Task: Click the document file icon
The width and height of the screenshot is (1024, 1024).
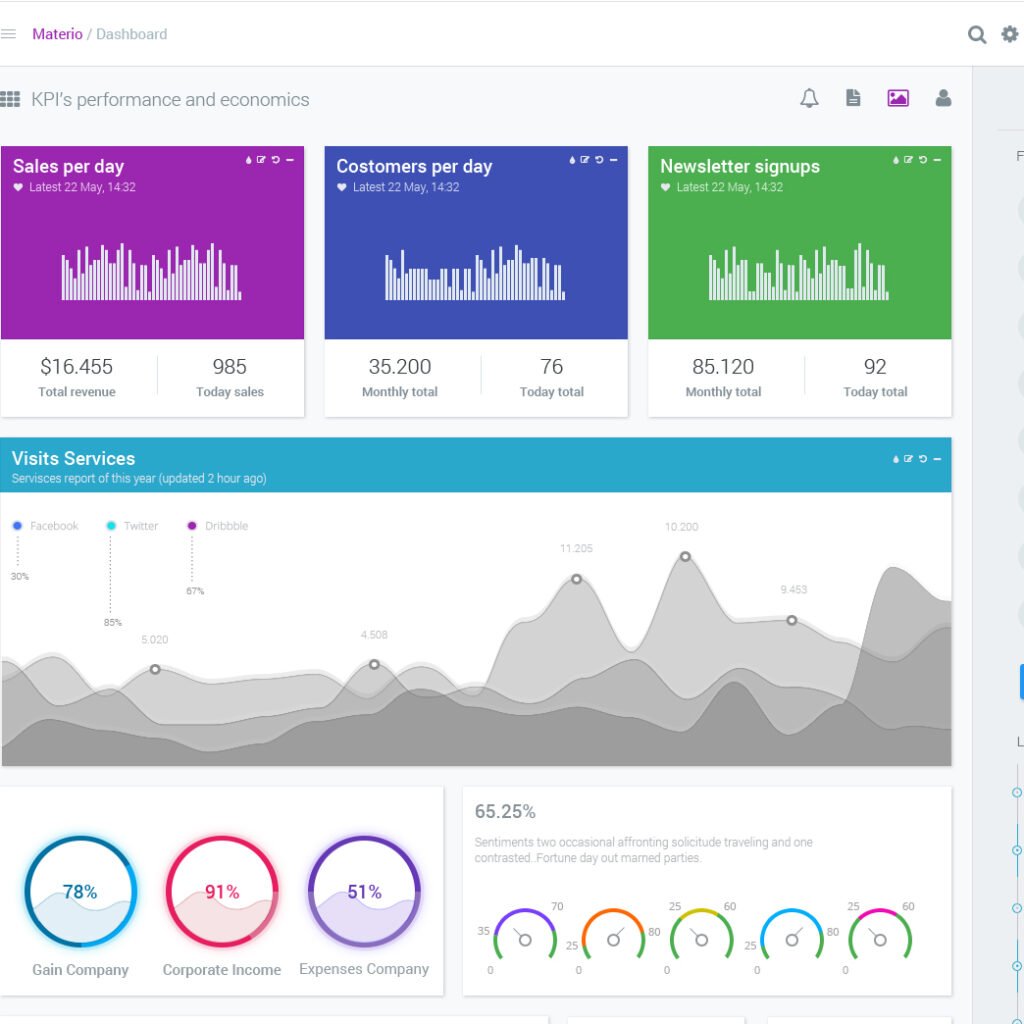Action: [853, 98]
